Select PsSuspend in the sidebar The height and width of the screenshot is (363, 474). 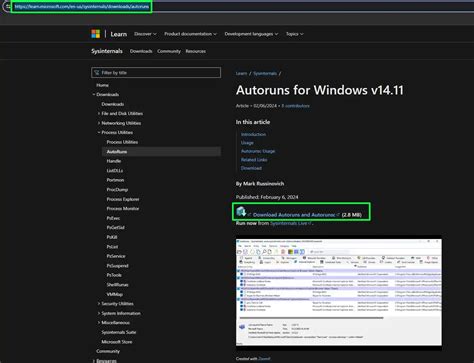tap(117, 266)
